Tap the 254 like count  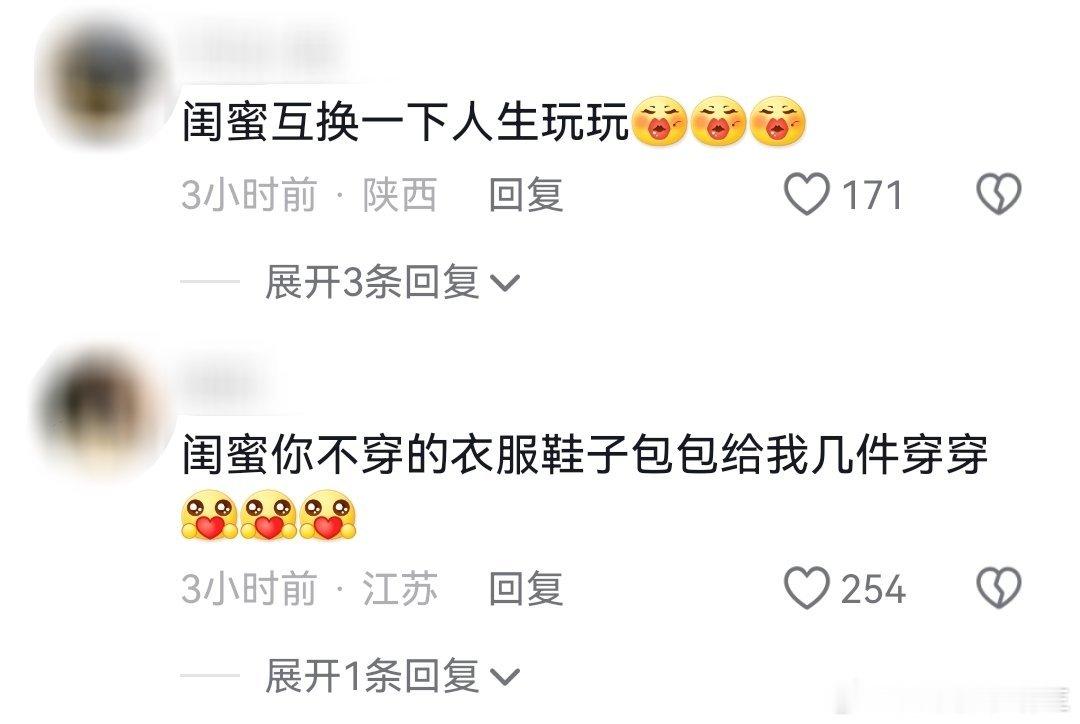(x=873, y=590)
